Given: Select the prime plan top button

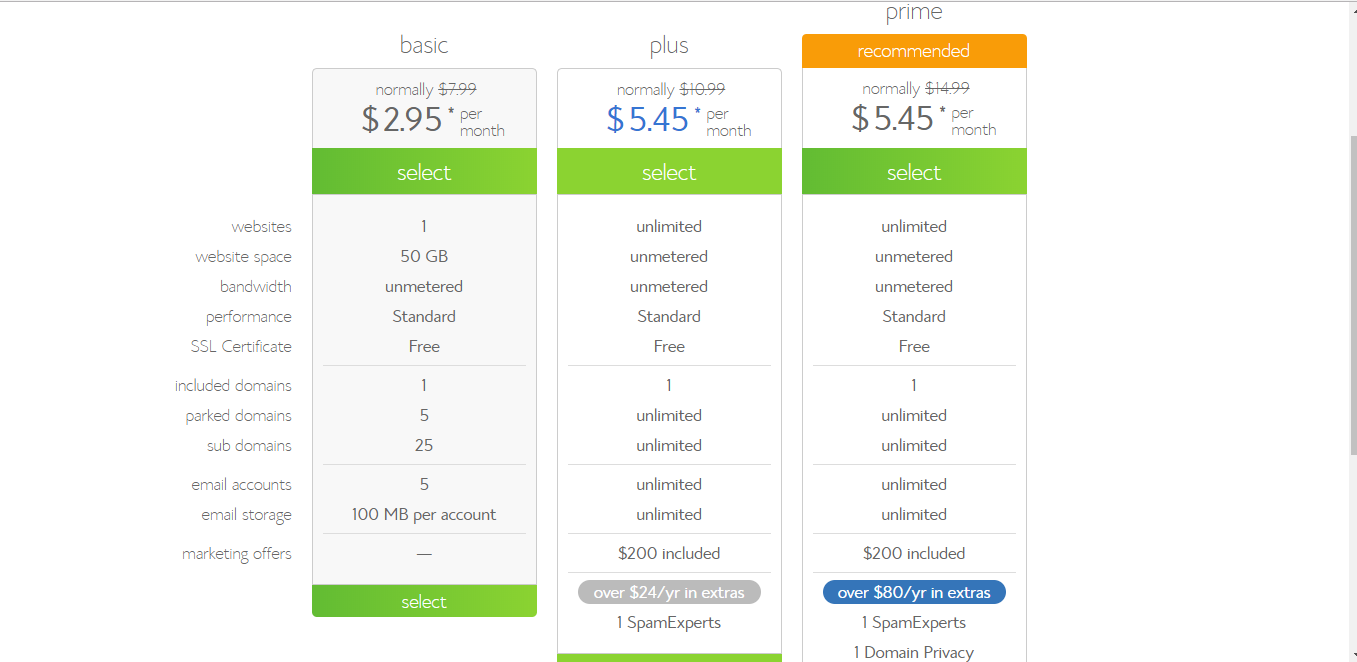Looking at the screenshot, I should tap(914, 171).
